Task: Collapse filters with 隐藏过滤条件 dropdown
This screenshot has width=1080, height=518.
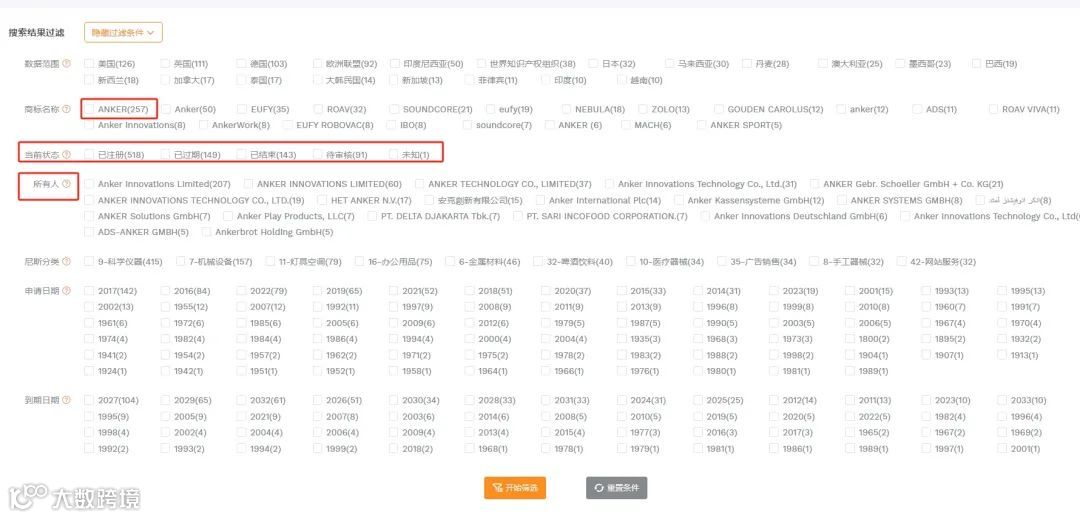Action: pos(123,32)
